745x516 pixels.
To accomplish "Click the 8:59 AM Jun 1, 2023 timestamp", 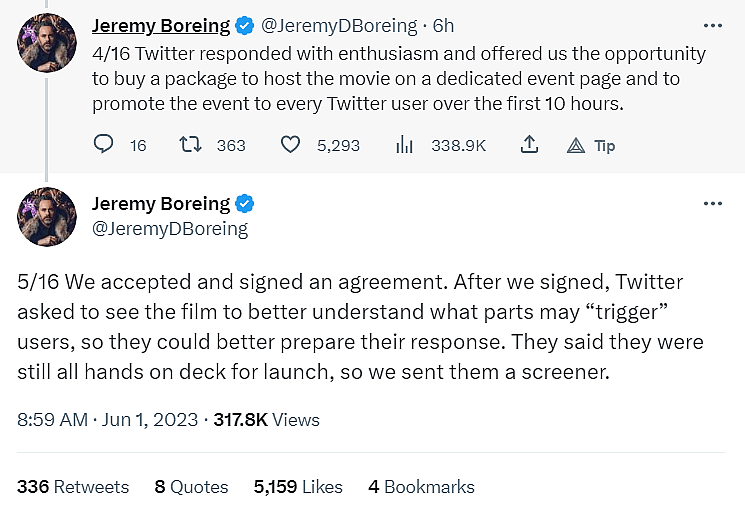I will [106, 420].
